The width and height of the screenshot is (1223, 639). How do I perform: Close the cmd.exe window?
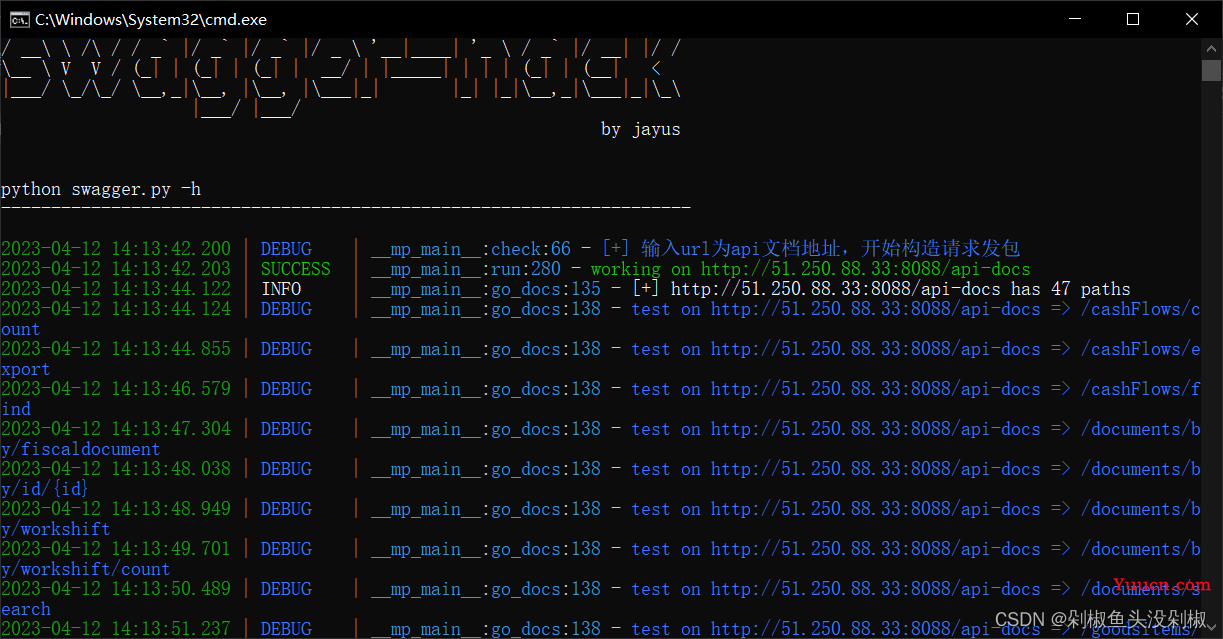1192,19
